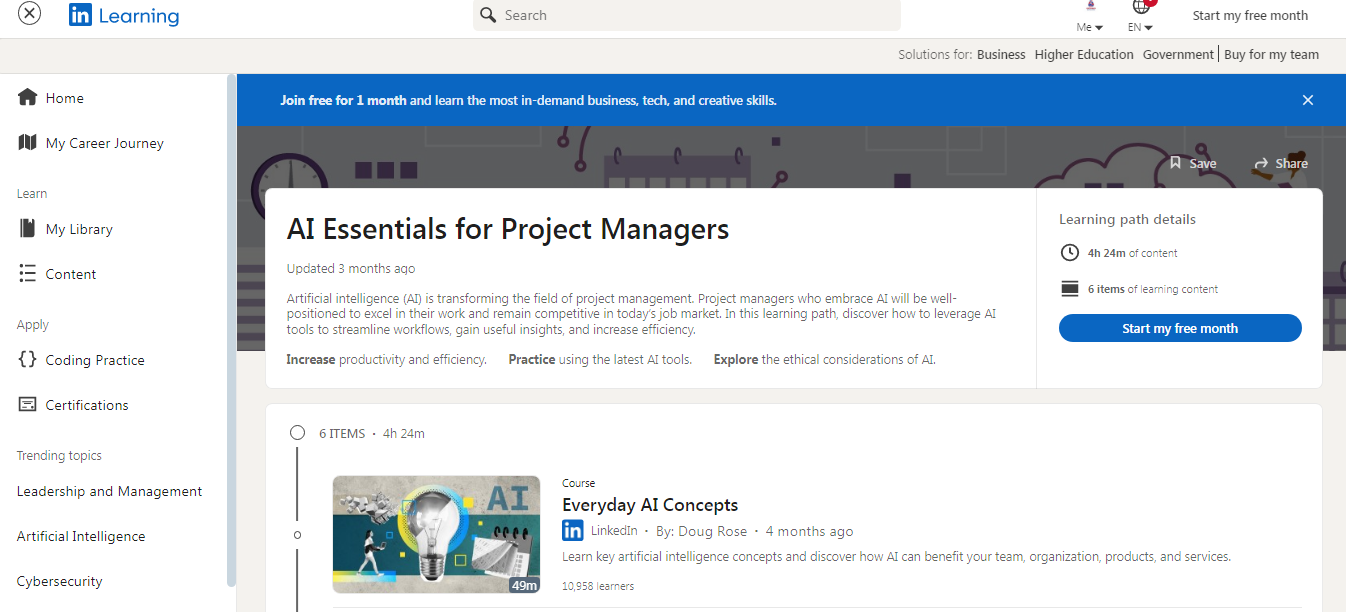Screen dimensions: 1346x612
Task: Open My Career Journey map icon
Action: pyautogui.click(x=28, y=143)
